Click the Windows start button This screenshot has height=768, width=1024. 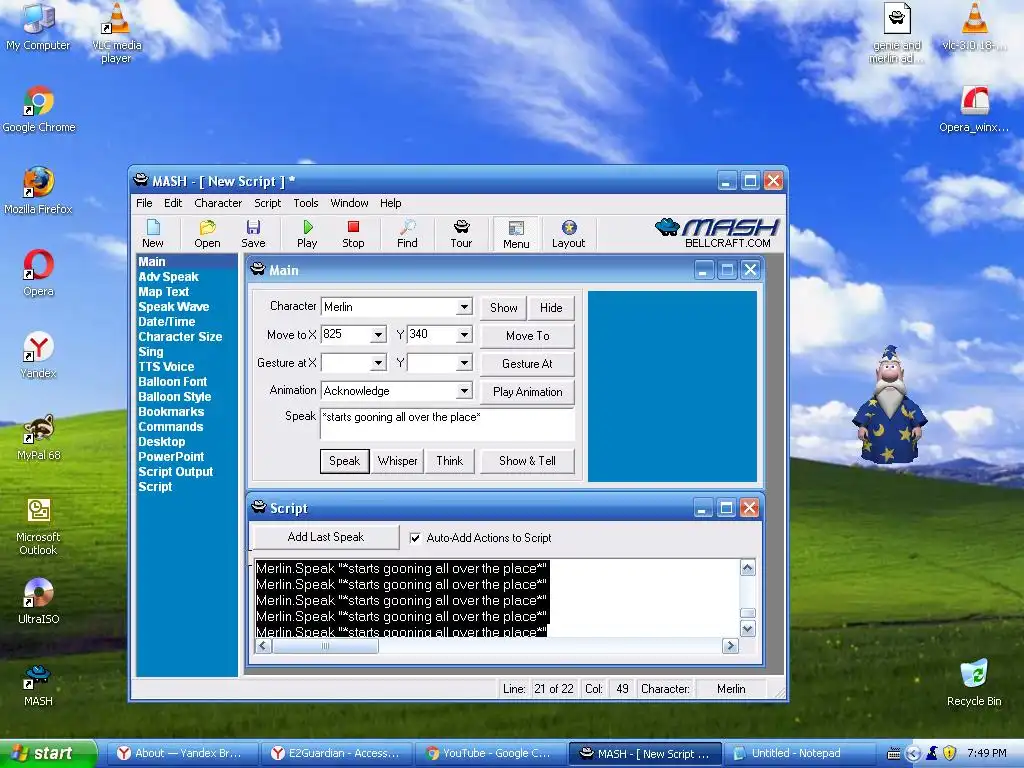pyautogui.click(x=48, y=753)
